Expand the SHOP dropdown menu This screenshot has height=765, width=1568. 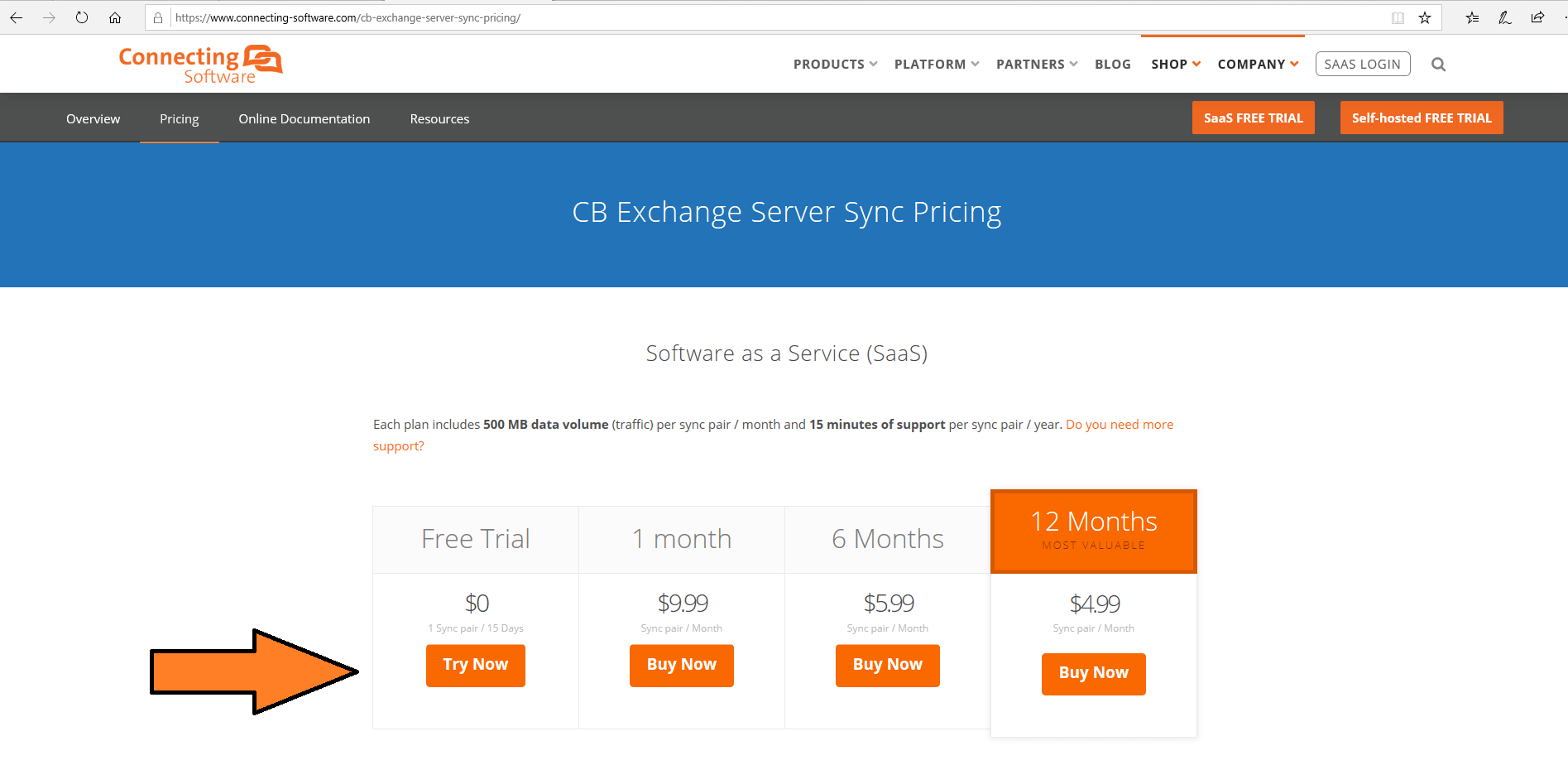1176,64
